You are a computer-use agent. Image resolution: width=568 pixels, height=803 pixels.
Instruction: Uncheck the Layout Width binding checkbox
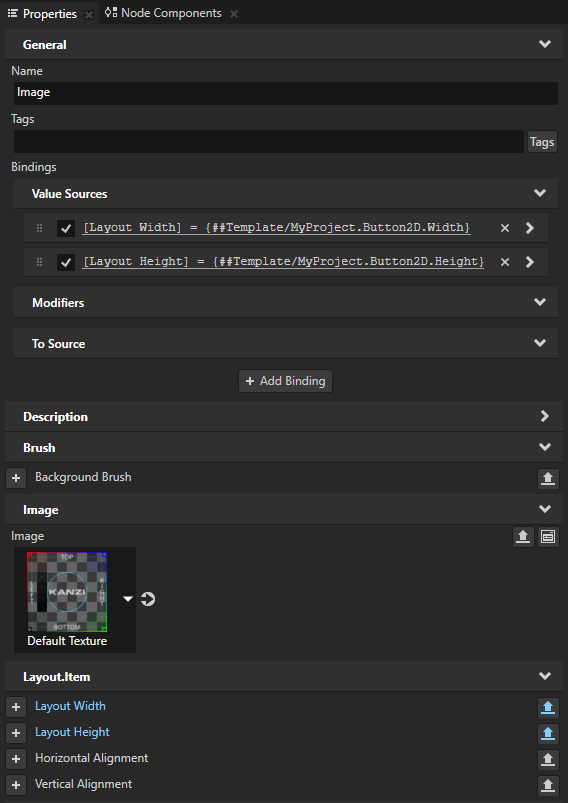[x=66, y=228]
